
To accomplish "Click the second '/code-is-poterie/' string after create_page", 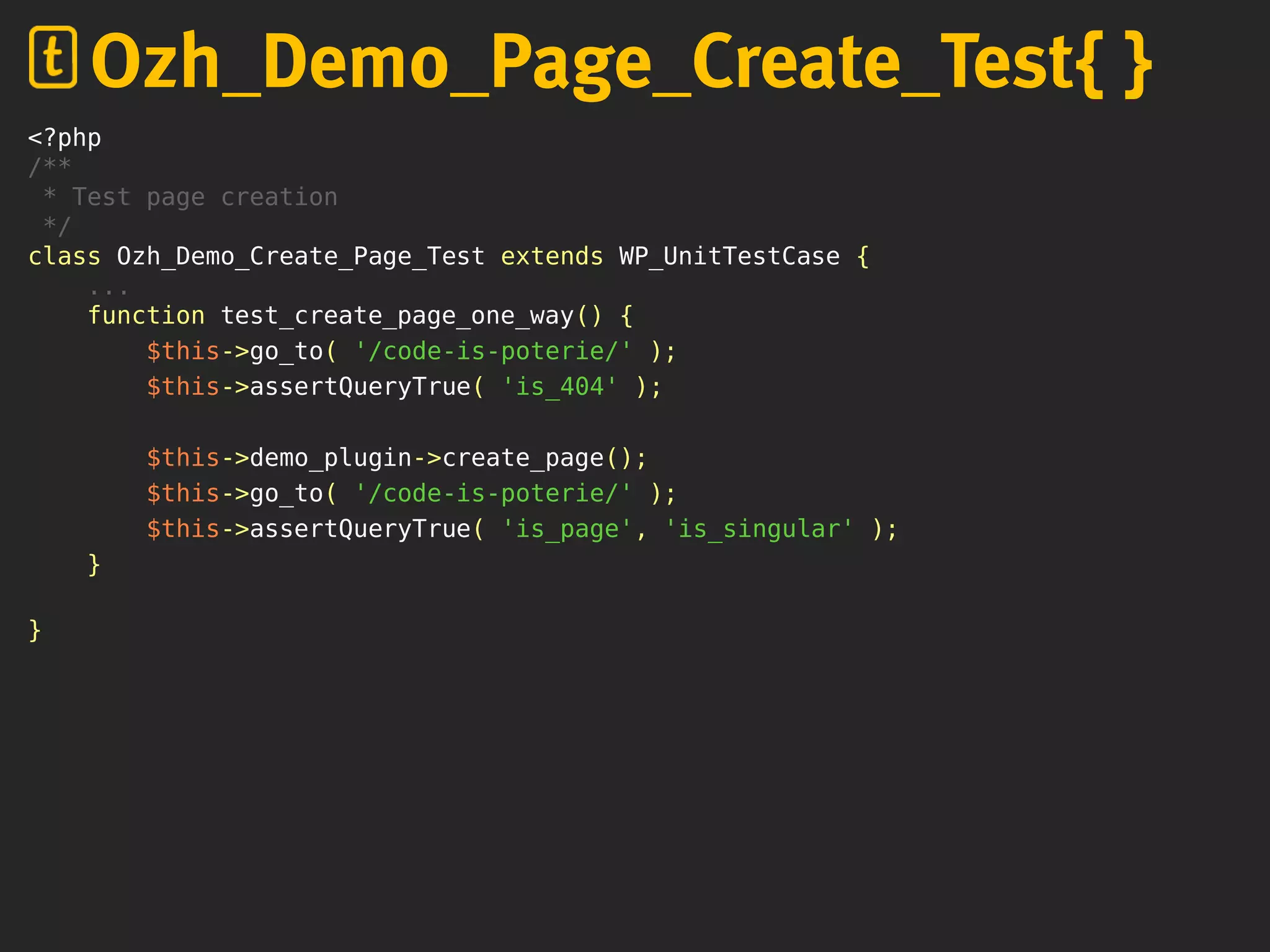I will pyautogui.click(x=493, y=493).
